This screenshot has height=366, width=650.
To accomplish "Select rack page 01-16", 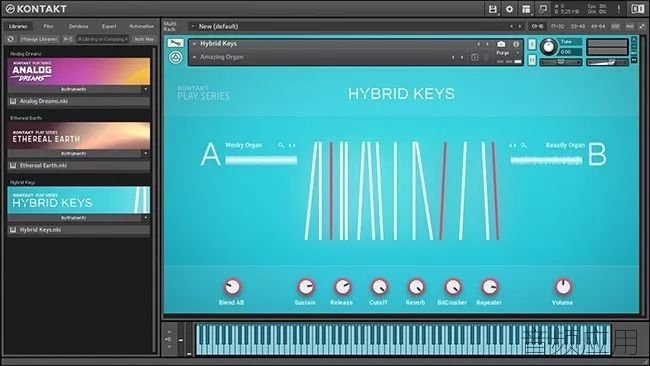I will pos(538,26).
